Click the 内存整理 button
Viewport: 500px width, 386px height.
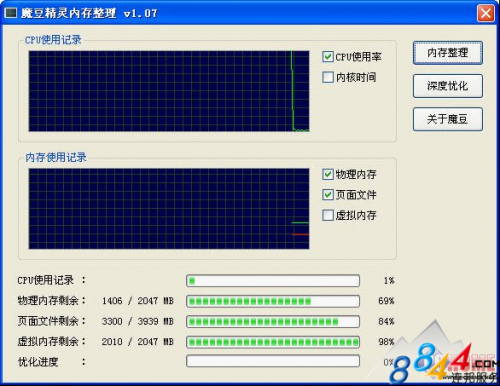click(x=448, y=53)
